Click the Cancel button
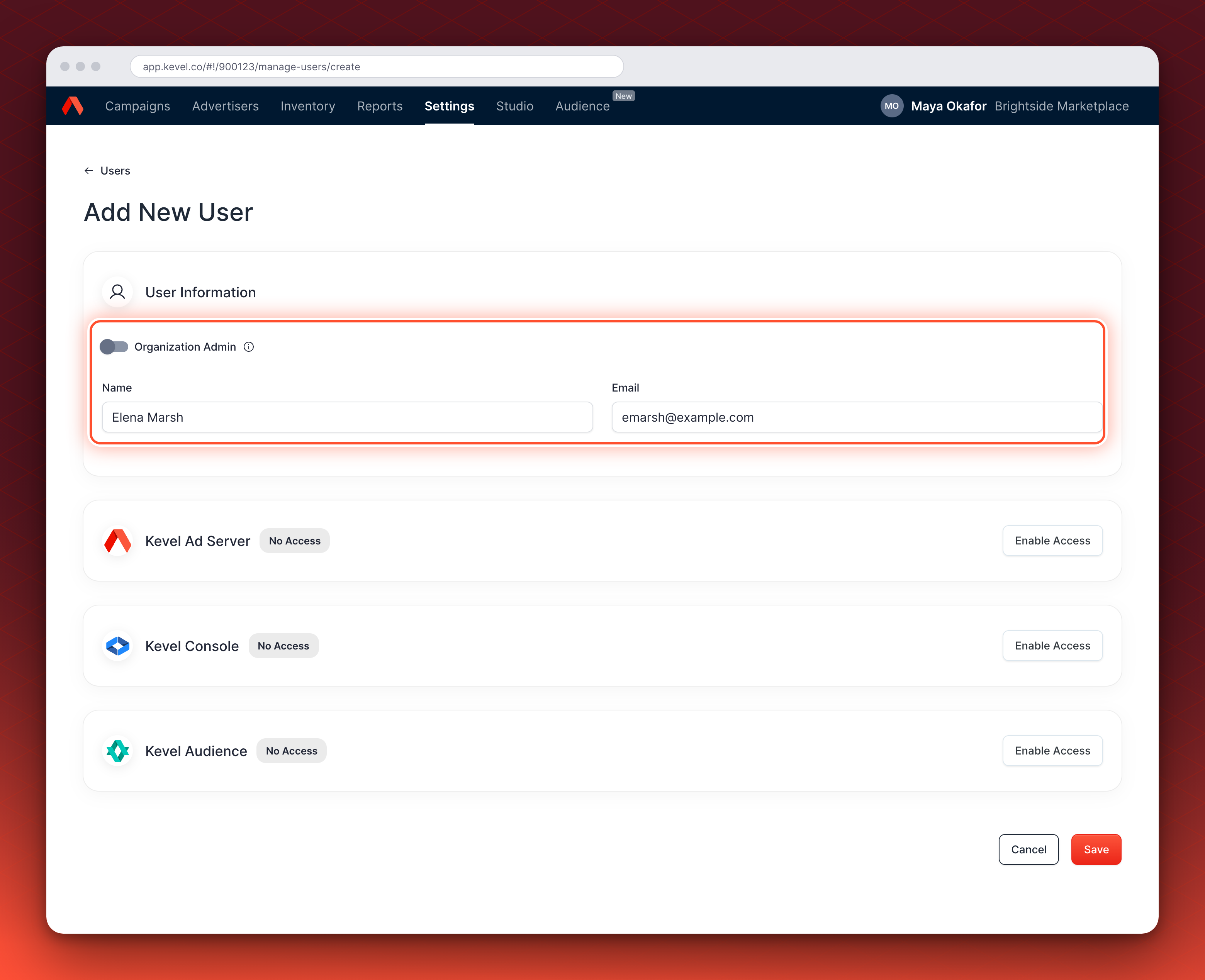The width and height of the screenshot is (1205, 980). (1029, 849)
